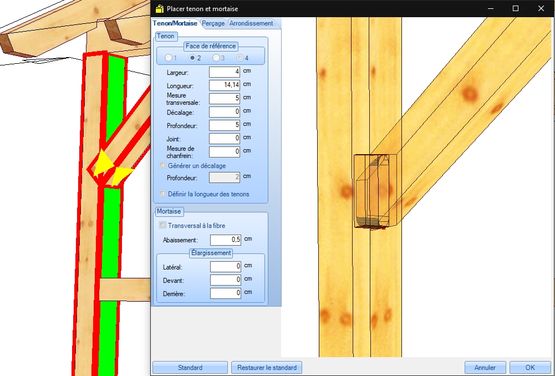Click the tenon joint in the 3D preview
555x376 pixels.
tap(375, 191)
